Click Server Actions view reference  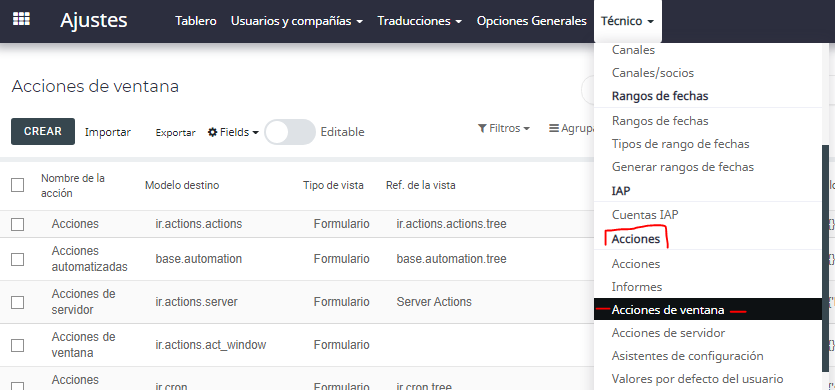tap(434, 302)
